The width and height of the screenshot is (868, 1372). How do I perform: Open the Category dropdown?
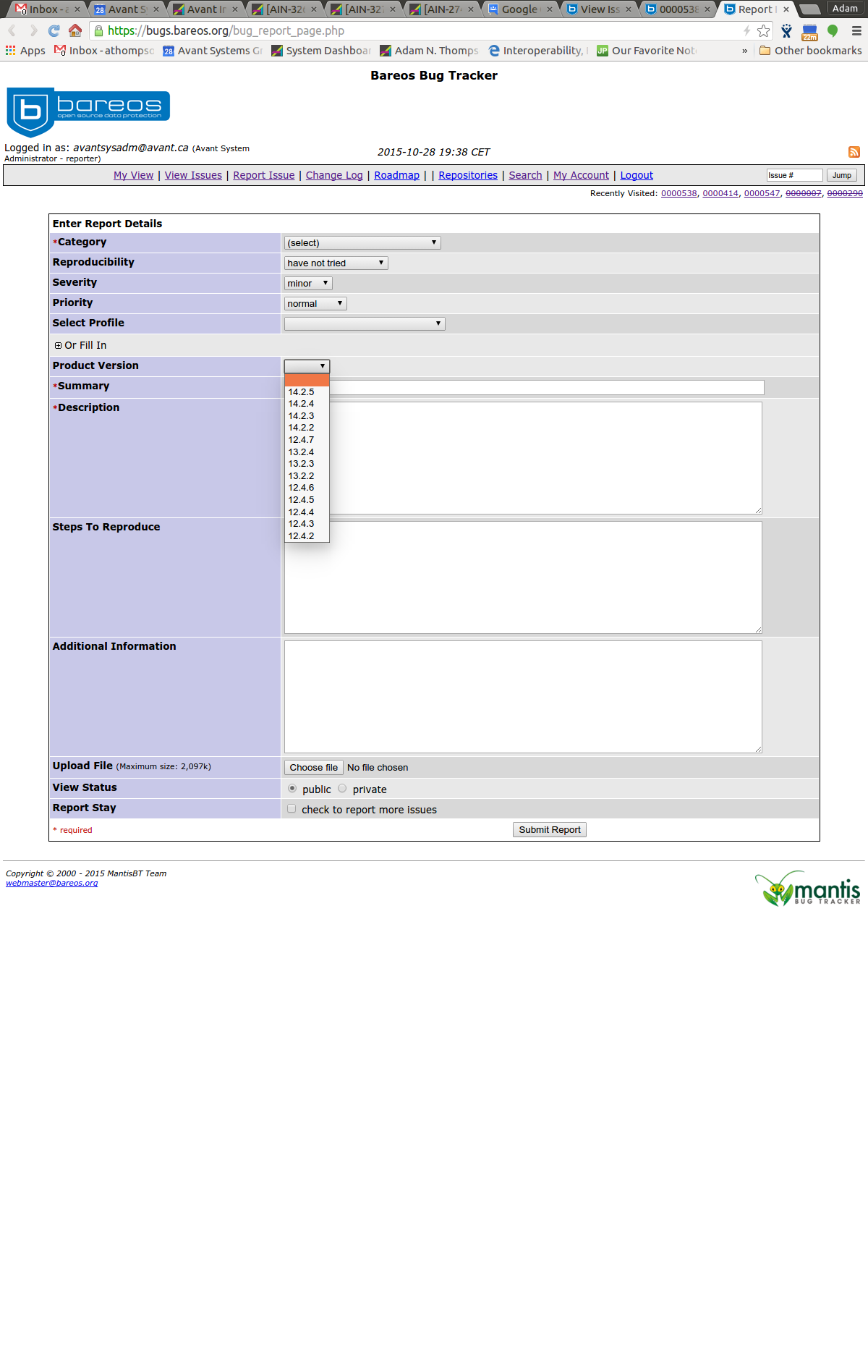coord(362,243)
